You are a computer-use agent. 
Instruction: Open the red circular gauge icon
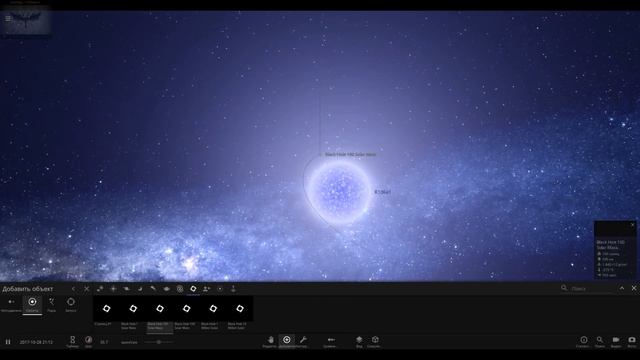[89, 341]
